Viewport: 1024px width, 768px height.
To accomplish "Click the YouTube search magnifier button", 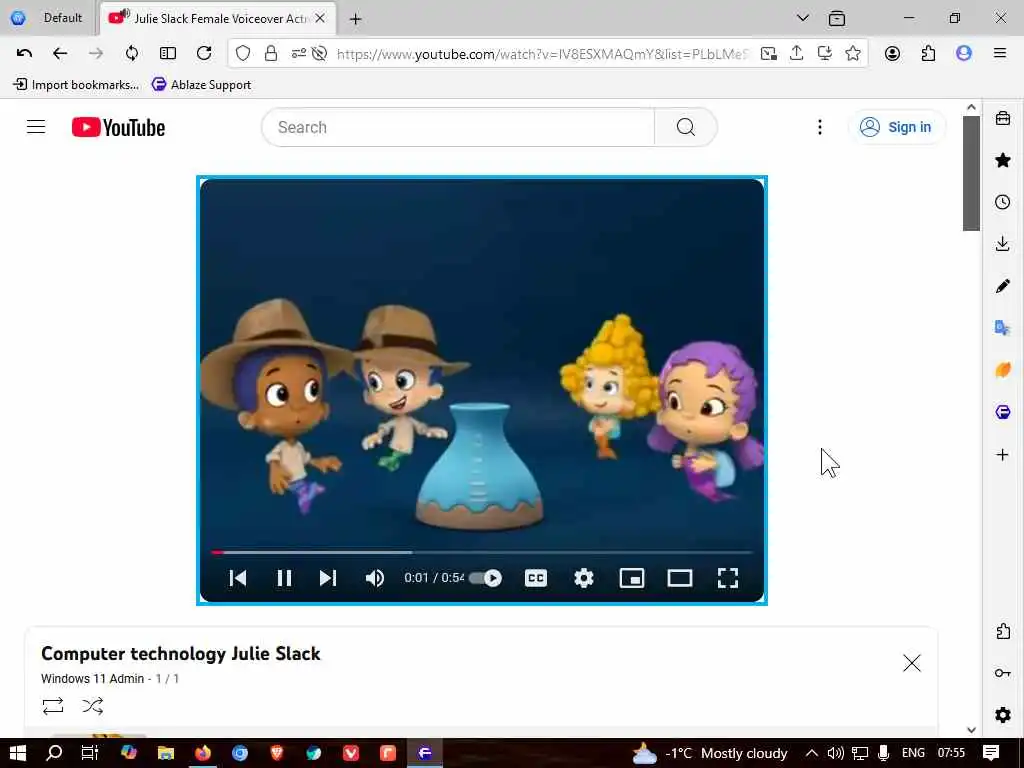I will coord(686,127).
